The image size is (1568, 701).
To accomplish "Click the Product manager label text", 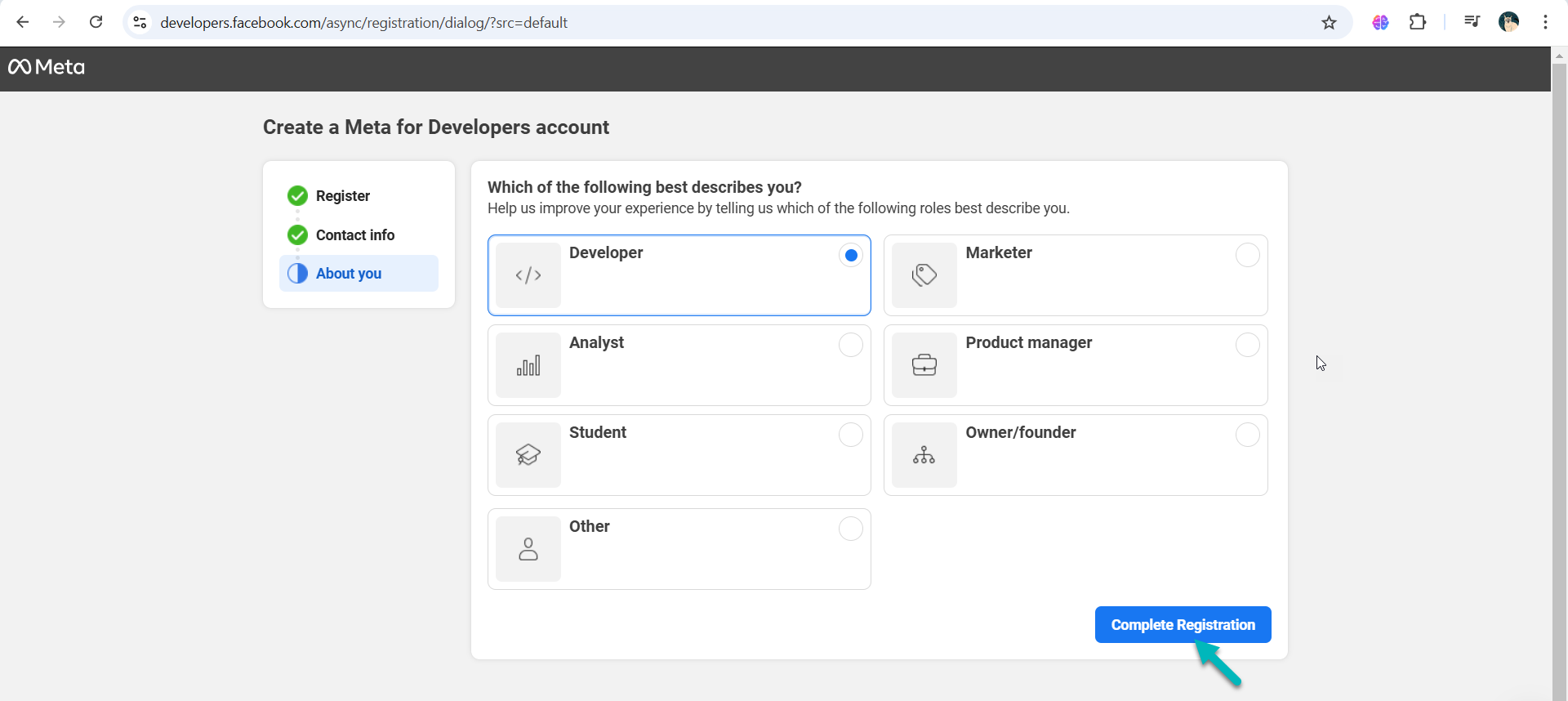I will tap(1029, 343).
